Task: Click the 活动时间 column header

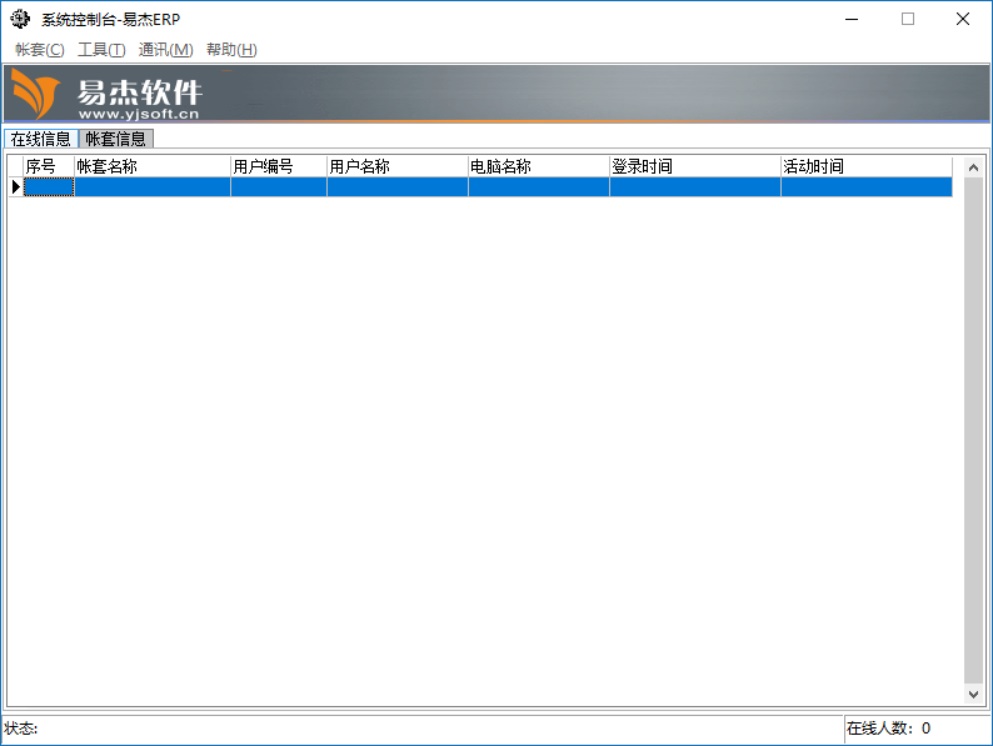Action: pyautogui.click(x=866, y=167)
